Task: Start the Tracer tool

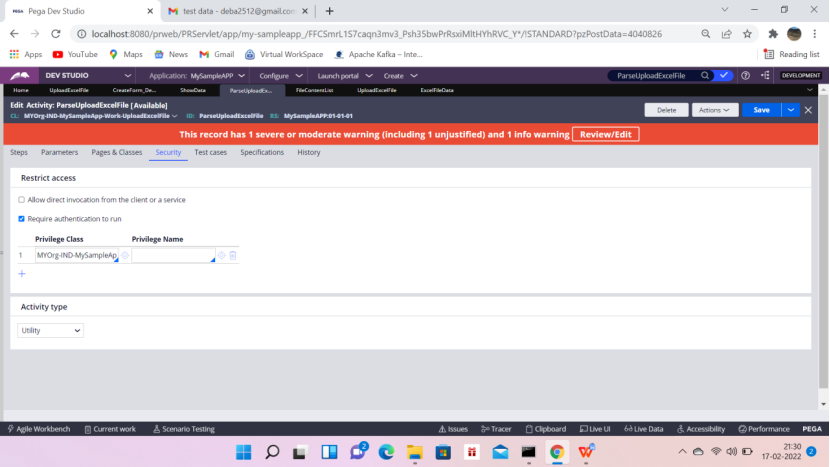Action: pos(496,429)
